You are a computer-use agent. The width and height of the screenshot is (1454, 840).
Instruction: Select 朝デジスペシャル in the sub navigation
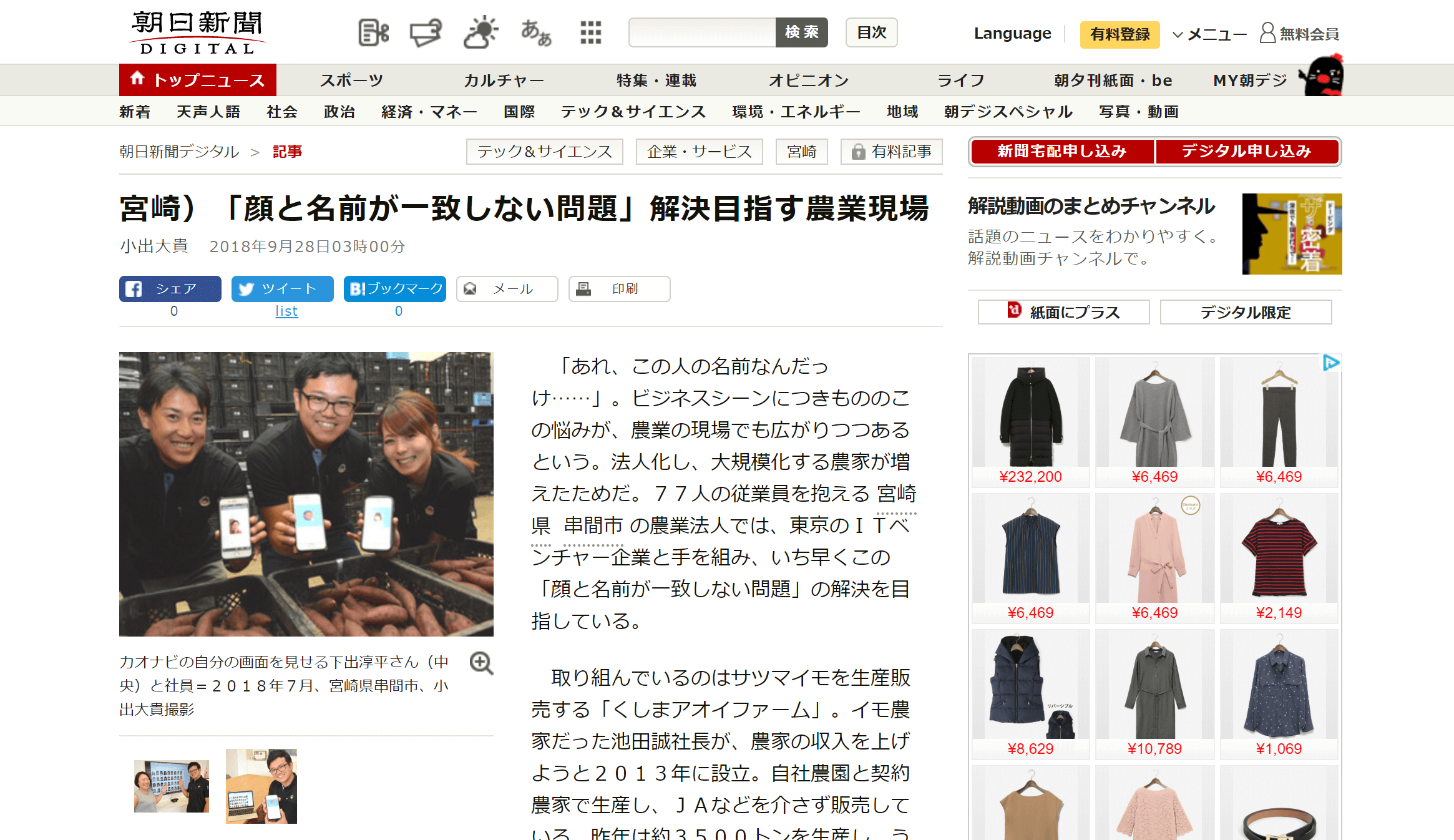1008,112
